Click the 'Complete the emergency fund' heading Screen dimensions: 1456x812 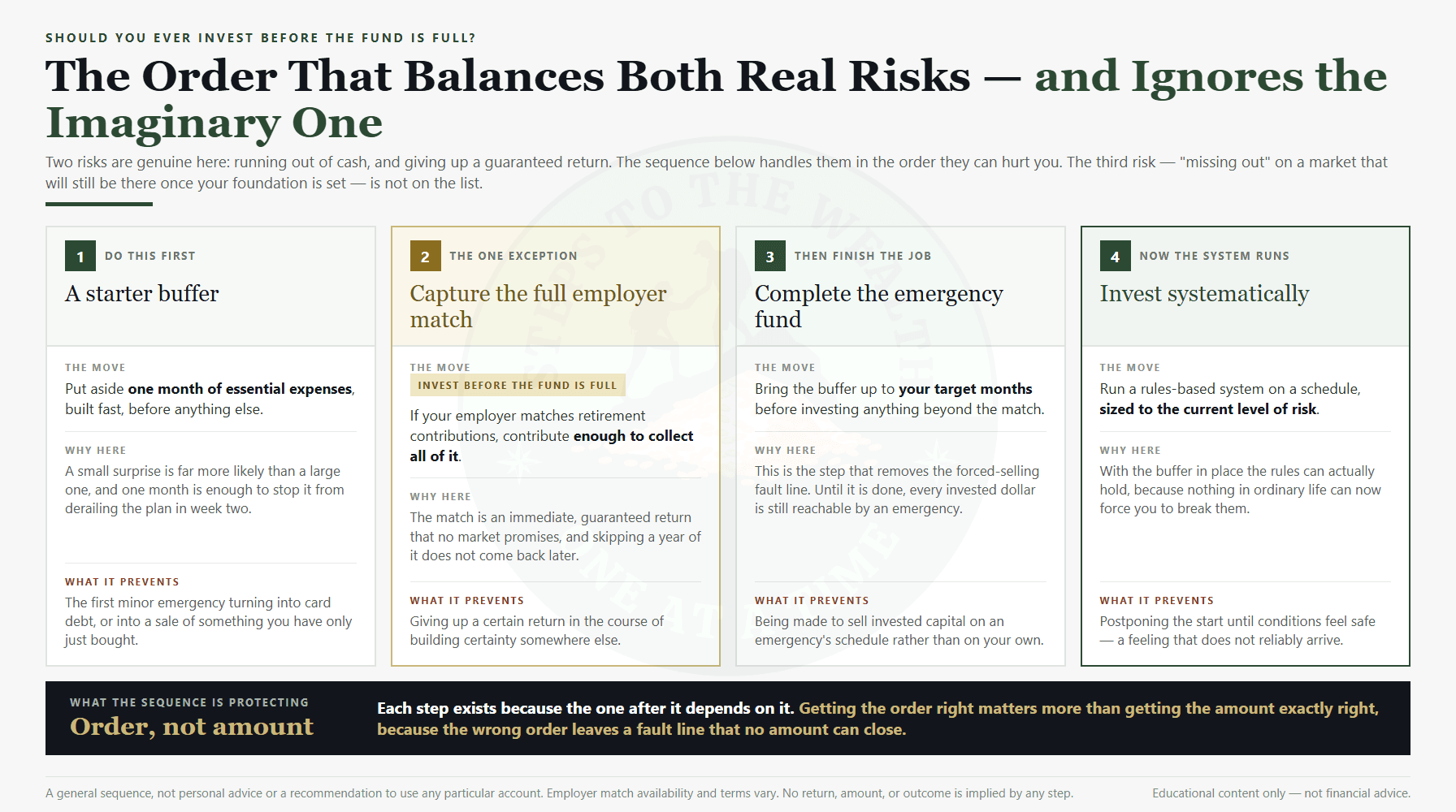879,306
